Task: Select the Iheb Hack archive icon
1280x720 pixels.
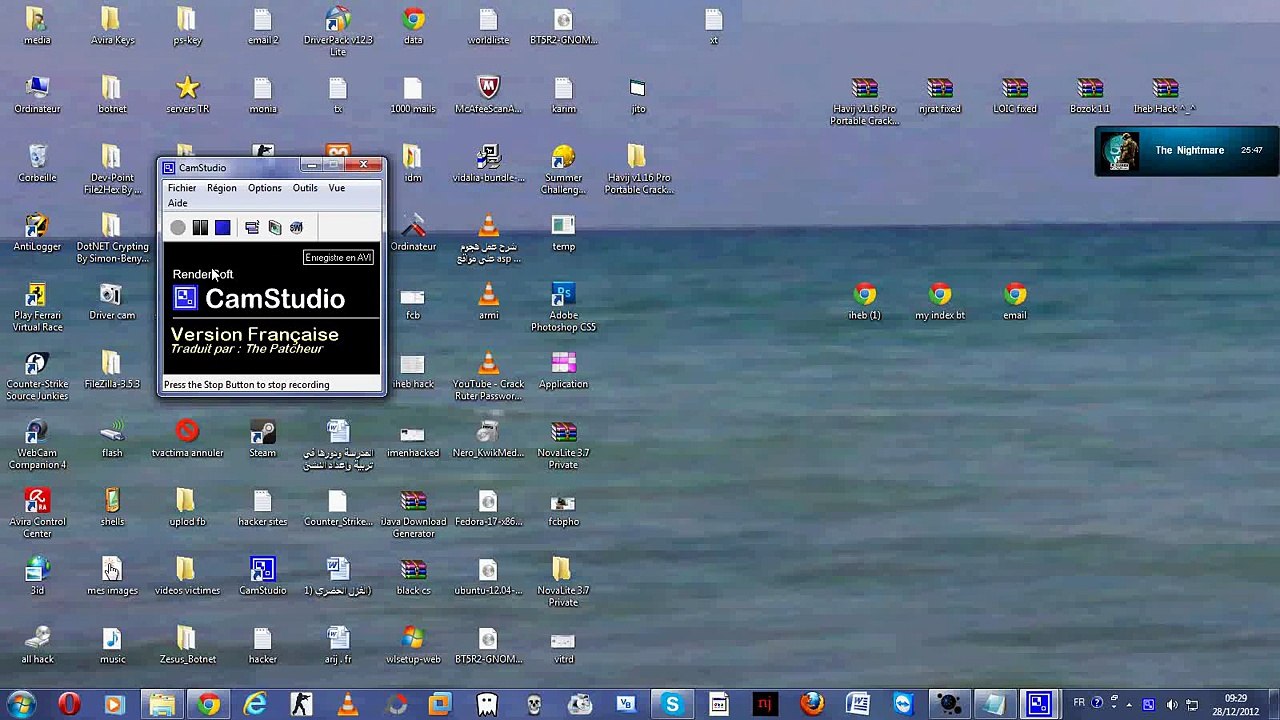Action: (x=1164, y=95)
